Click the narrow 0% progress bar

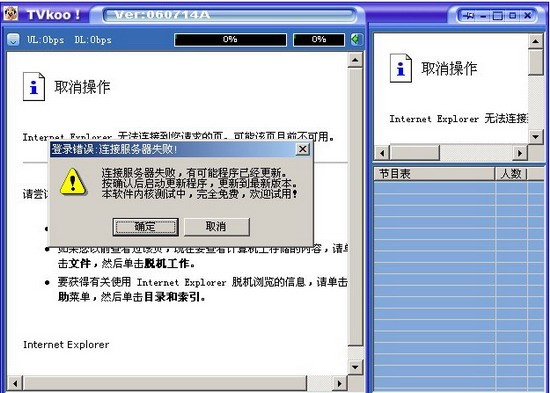pyautogui.click(x=319, y=39)
